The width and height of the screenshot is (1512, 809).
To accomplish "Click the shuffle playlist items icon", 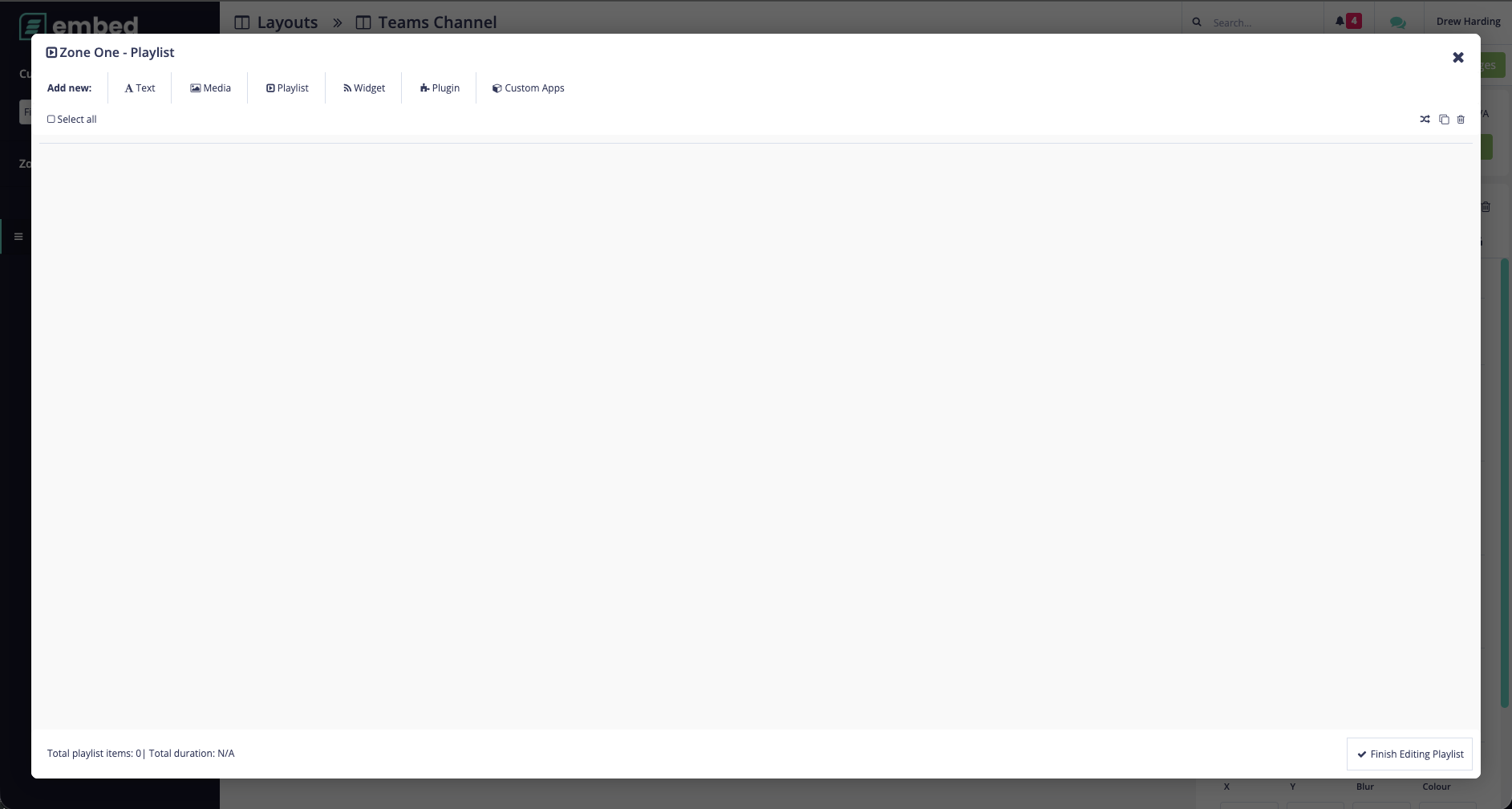I will coord(1425,120).
